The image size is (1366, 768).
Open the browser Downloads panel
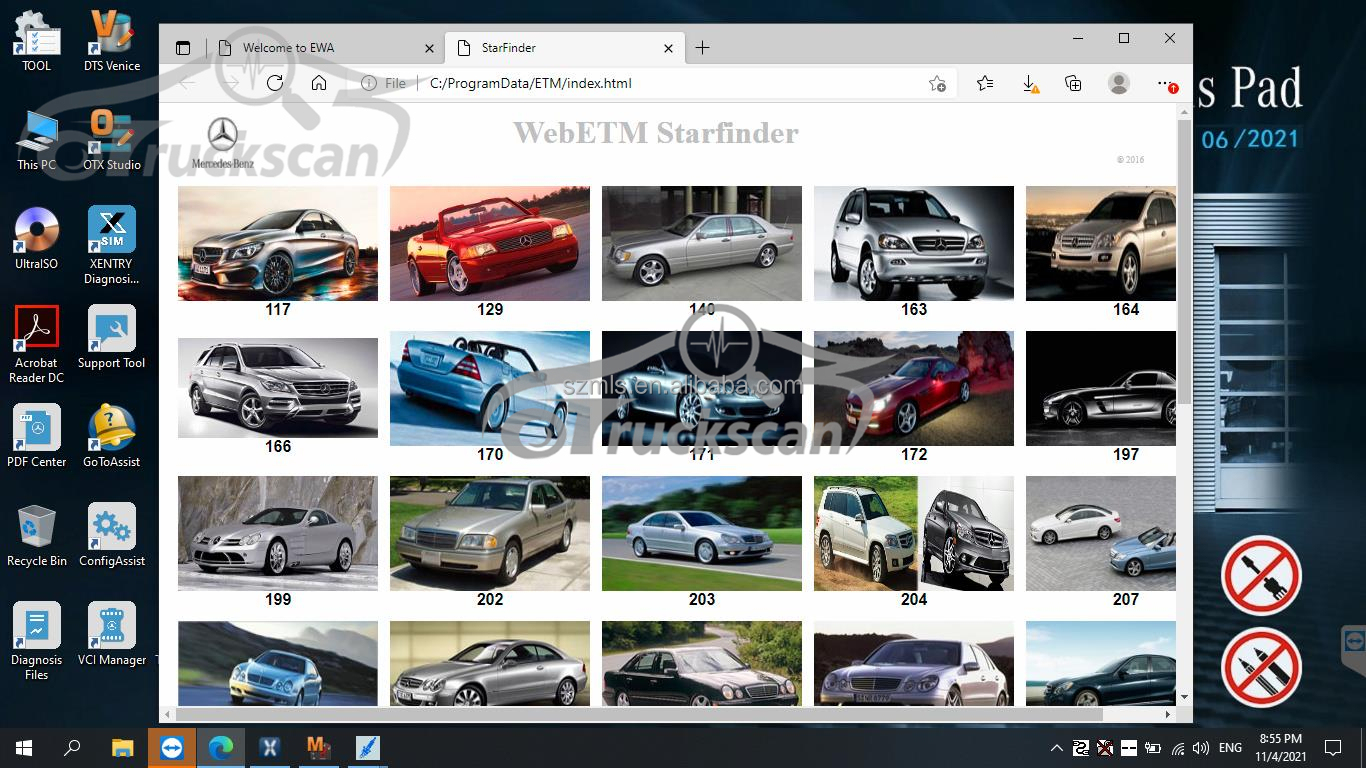click(x=1030, y=83)
